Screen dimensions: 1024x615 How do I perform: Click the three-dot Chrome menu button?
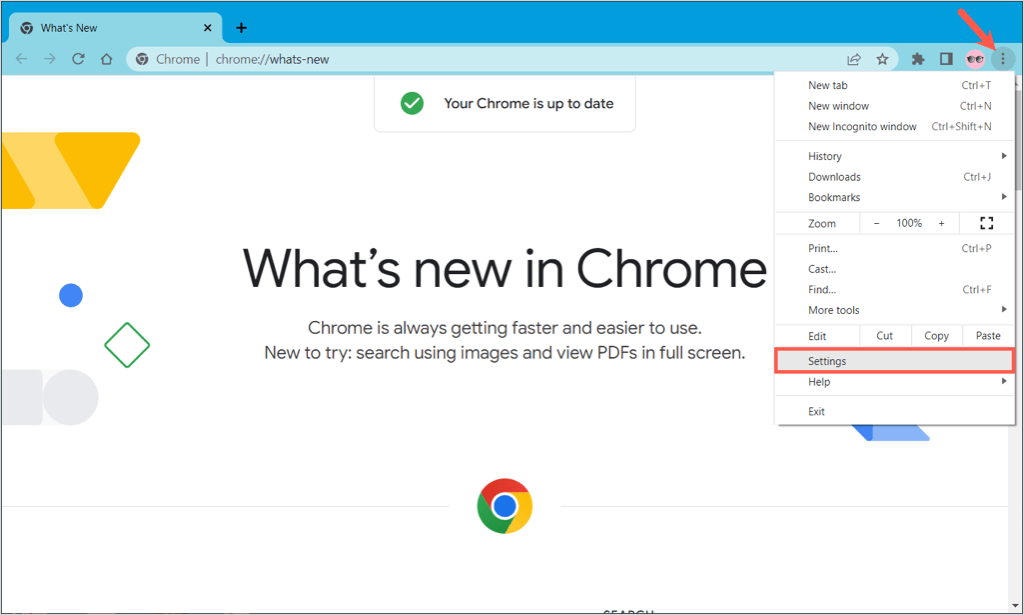click(1002, 59)
